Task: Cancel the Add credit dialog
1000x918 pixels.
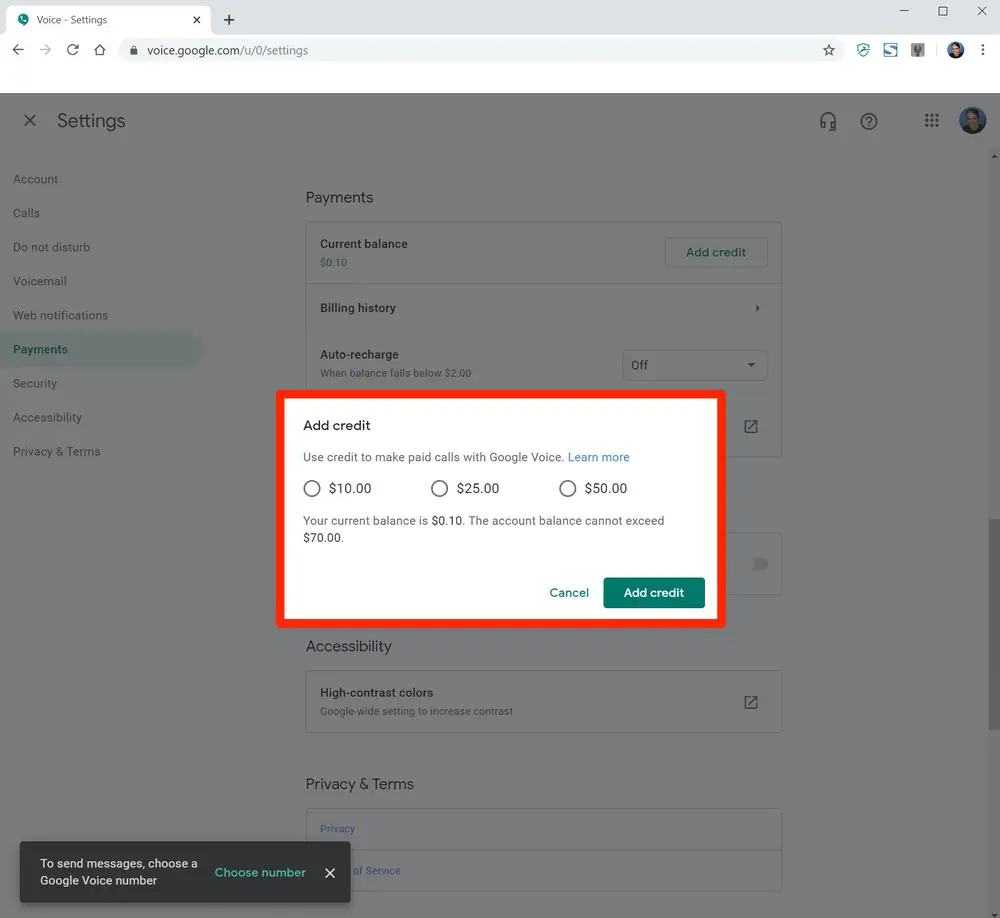Action: point(569,593)
